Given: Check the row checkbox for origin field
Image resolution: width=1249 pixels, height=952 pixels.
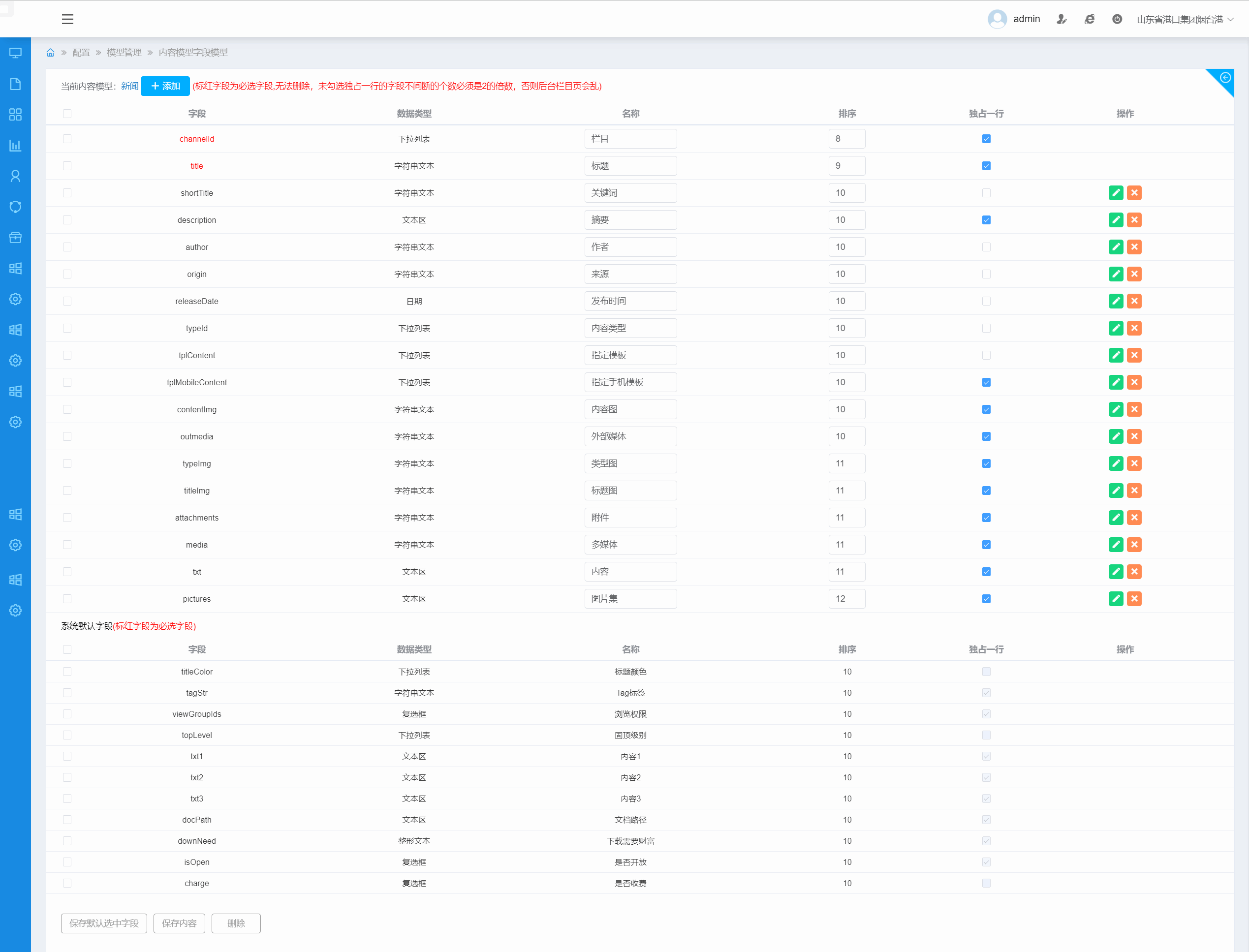Looking at the screenshot, I should (67, 274).
